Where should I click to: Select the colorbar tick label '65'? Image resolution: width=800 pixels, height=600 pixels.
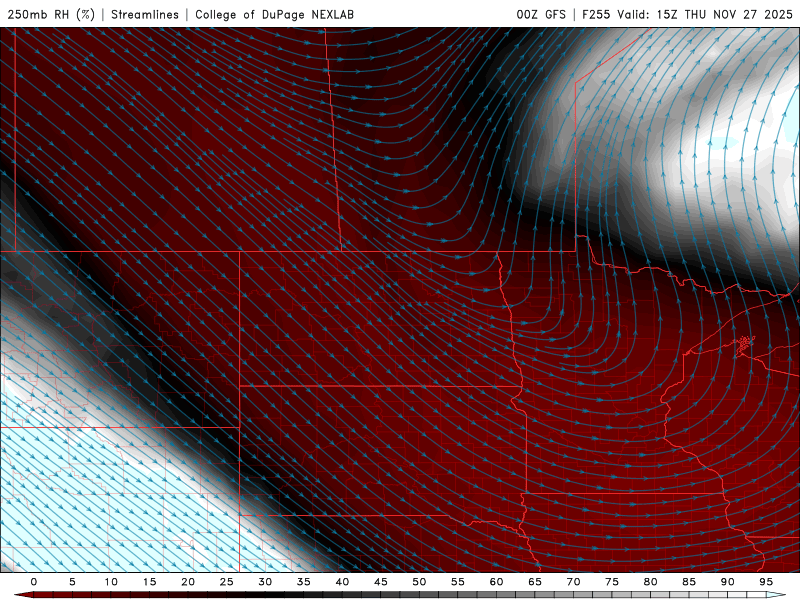tap(535, 582)
